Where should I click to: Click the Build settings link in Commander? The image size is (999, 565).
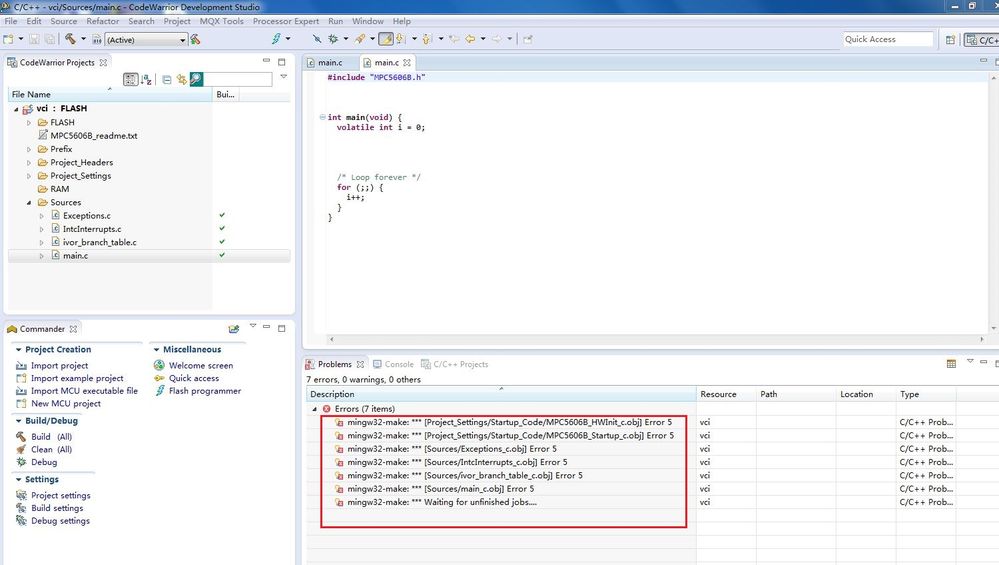coord(57,508)
